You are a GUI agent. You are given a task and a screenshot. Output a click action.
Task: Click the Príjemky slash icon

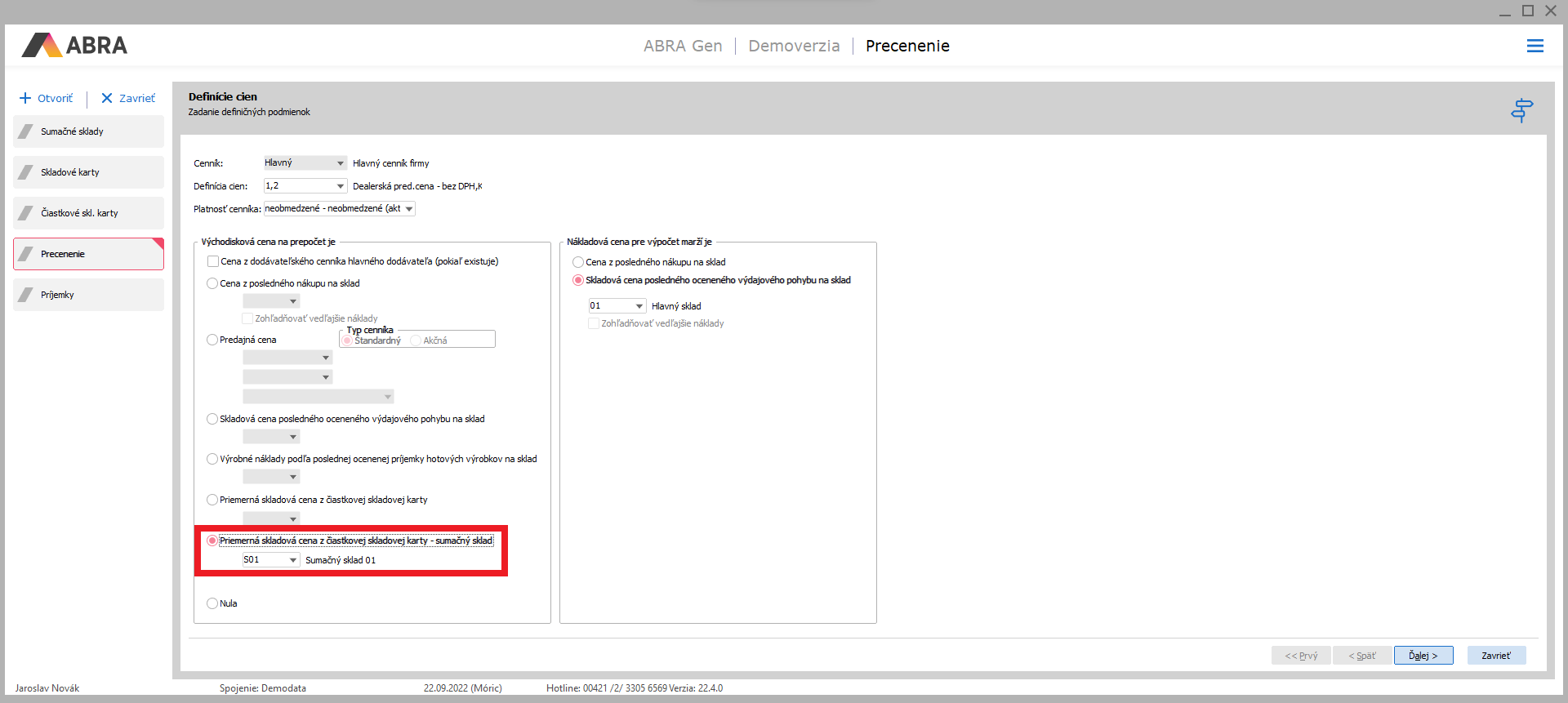pyautogui.click(x=27, y=295)
